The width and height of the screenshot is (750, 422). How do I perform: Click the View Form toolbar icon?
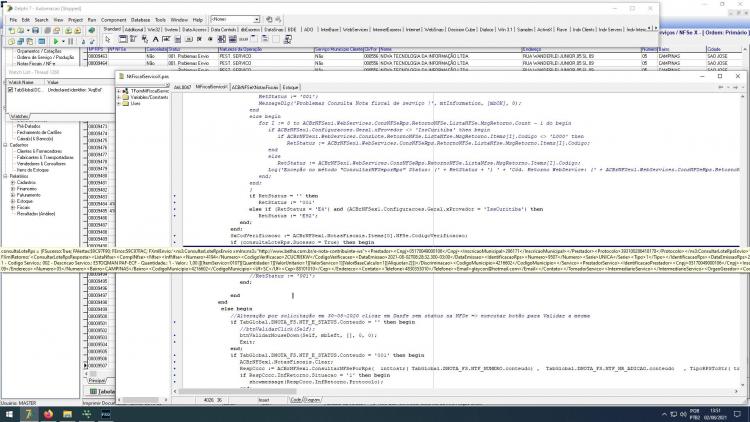click(x=21, y=42)
